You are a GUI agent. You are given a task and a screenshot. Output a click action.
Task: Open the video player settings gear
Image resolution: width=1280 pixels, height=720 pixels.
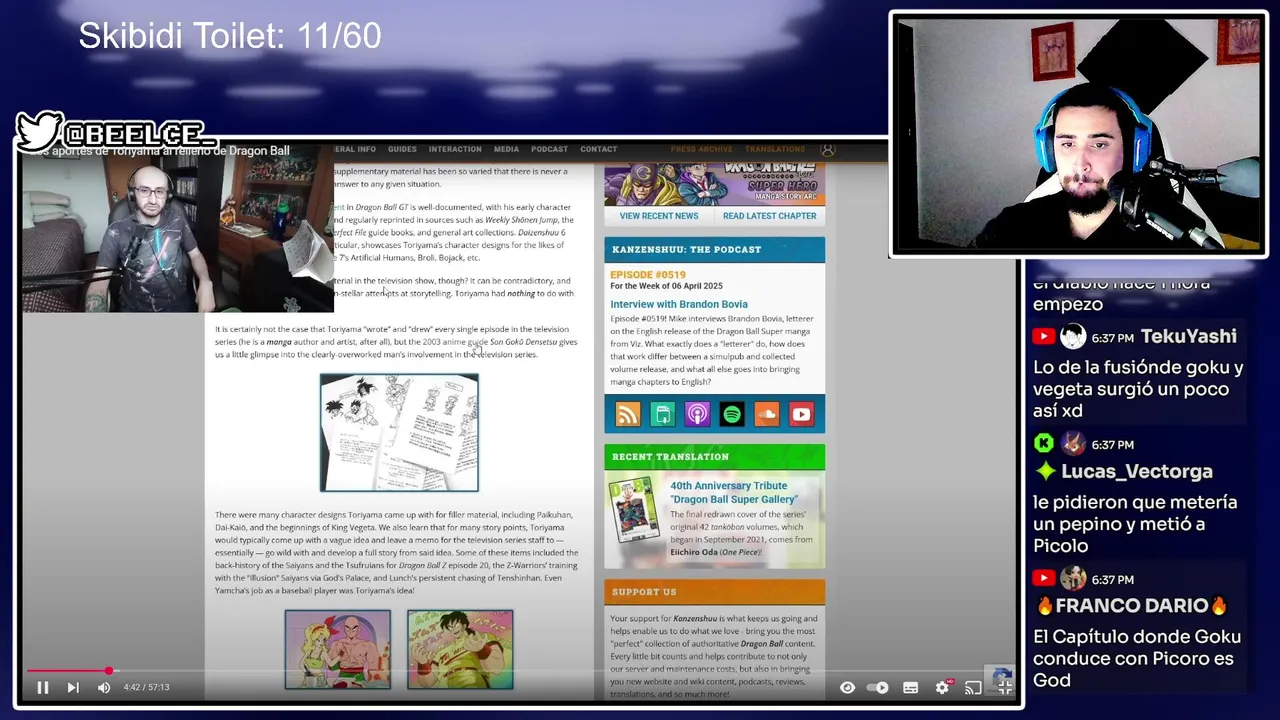pos(942,687)
